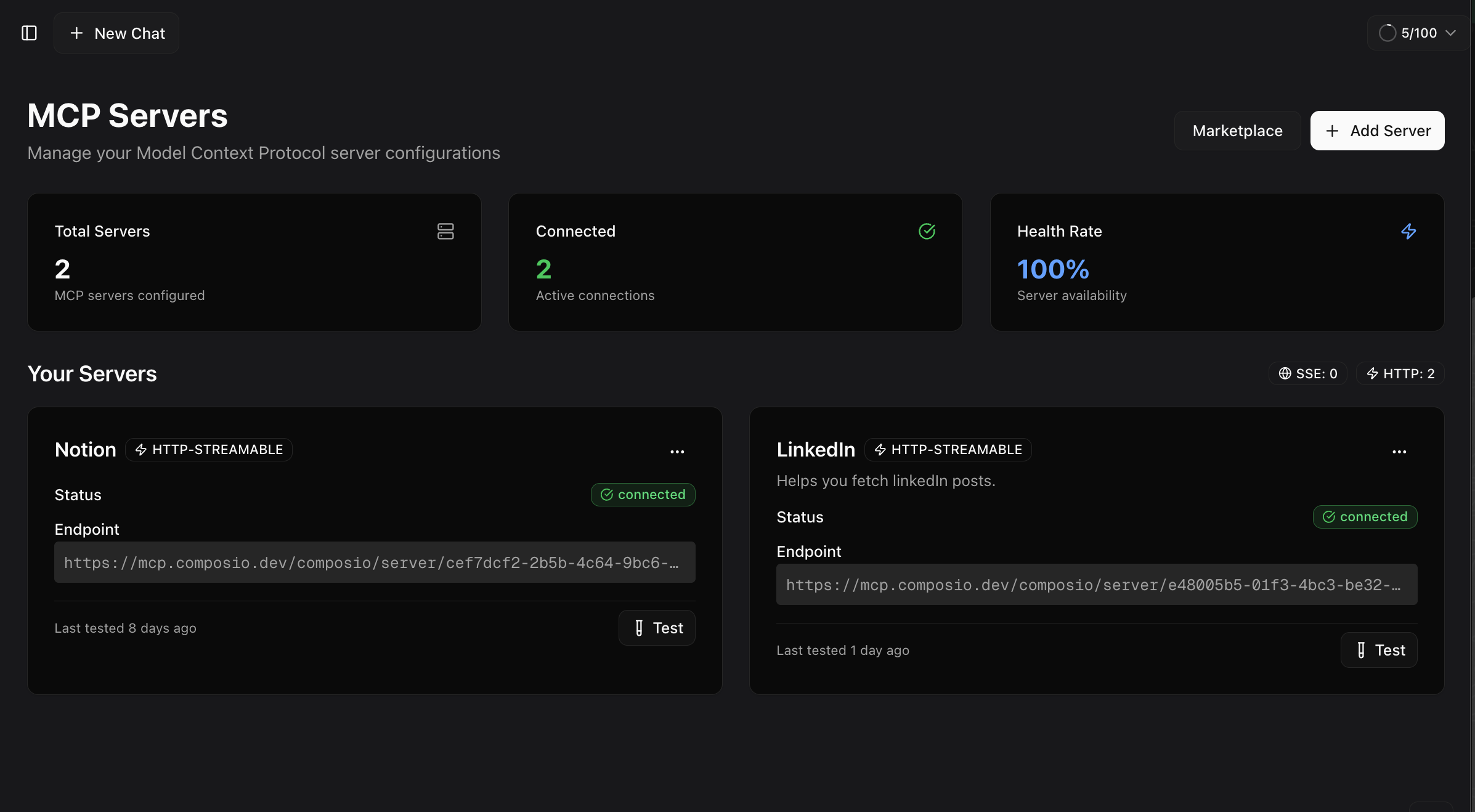This screenshot has height=812, width=1475.
Task: Open Notion server options menu
Action: [x=677, y=452]
